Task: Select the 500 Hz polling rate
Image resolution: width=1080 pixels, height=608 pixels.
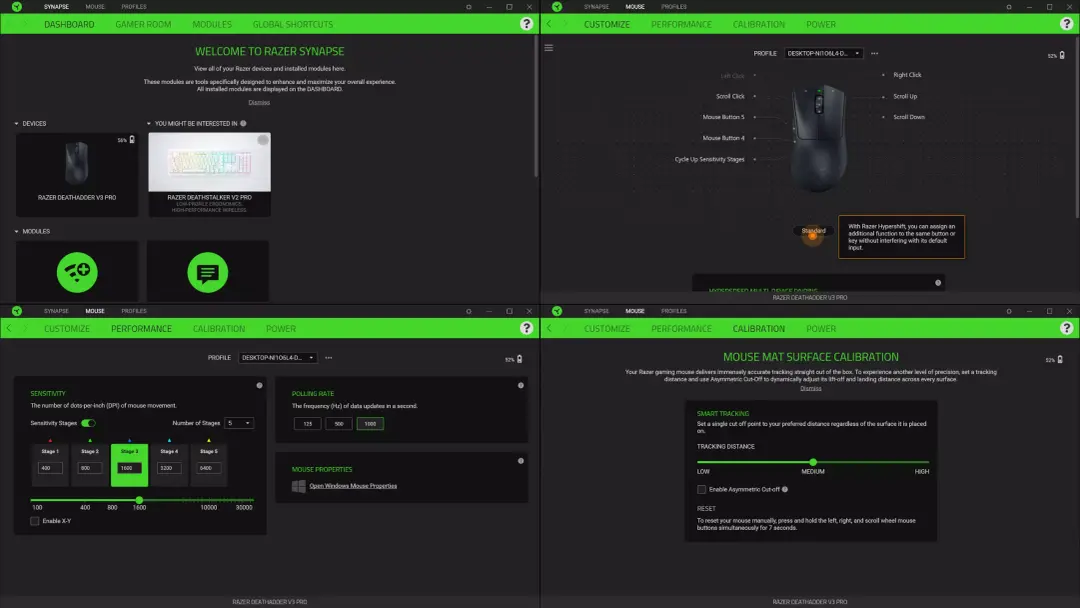Action: 339,423
